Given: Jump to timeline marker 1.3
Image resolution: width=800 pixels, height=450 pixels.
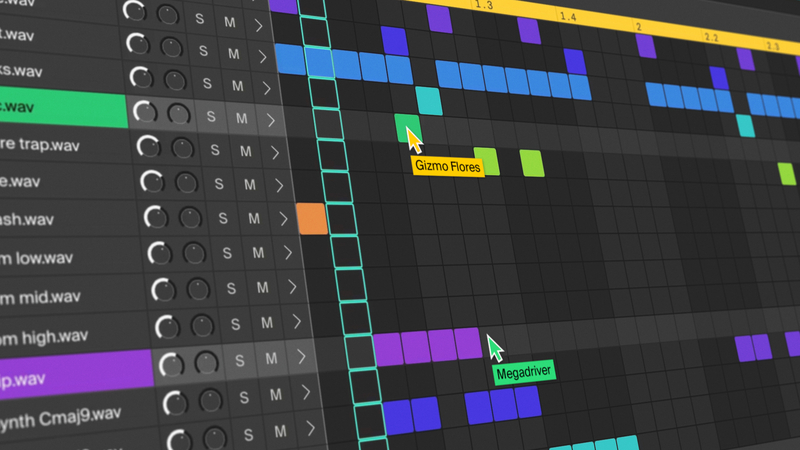Looking at the screenshot, I should point(483,6).
